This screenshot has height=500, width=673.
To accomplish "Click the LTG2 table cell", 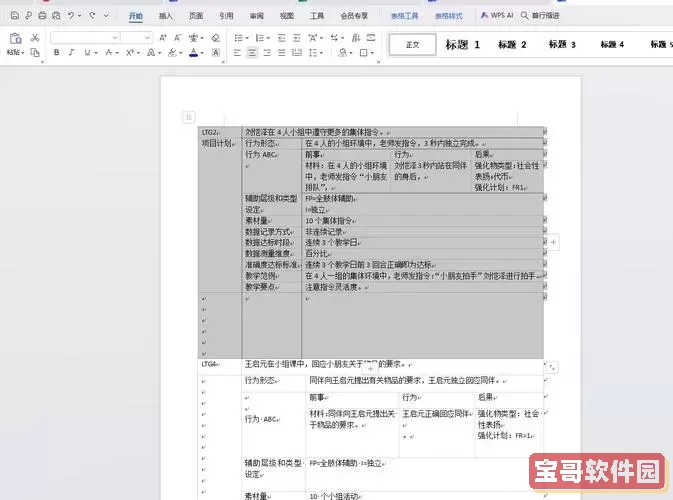I will (220, 132).
